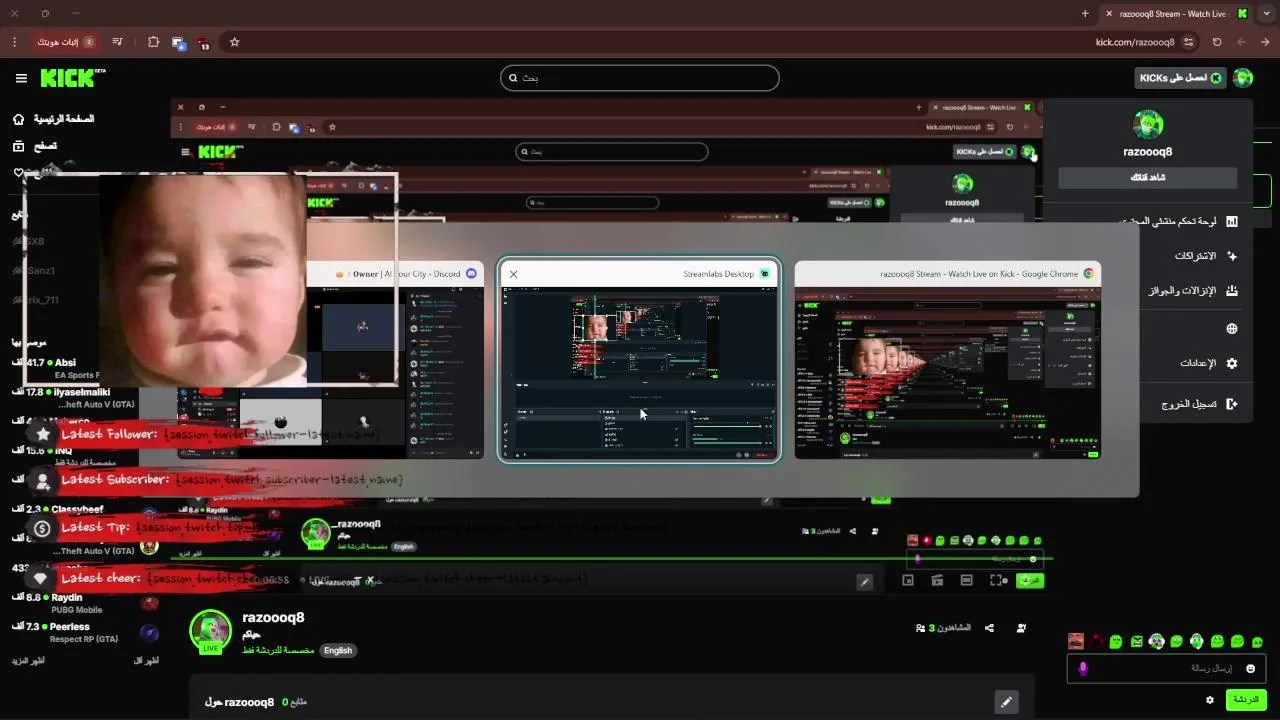Screen dimensions: 1280x720
Task: Click the Chrome three-dot menu
Action: pyautogui.click(x=14, y=42)
